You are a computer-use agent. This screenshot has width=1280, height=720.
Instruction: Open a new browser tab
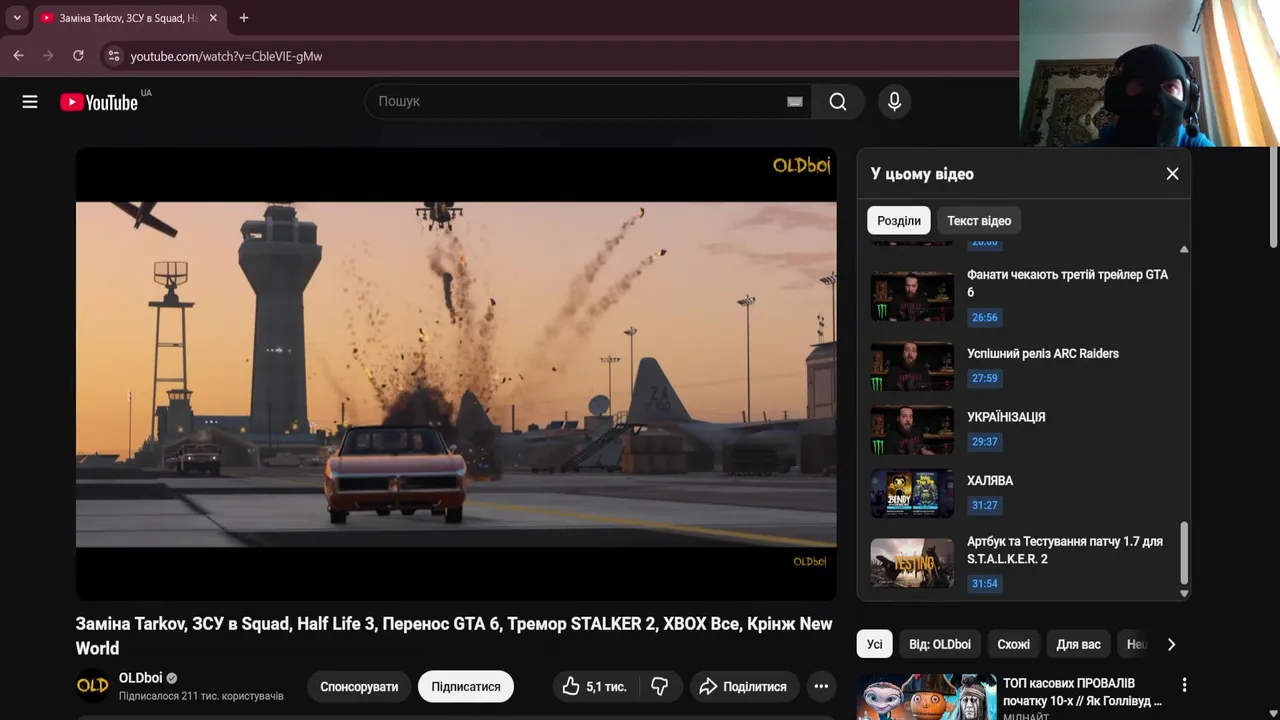244,18
